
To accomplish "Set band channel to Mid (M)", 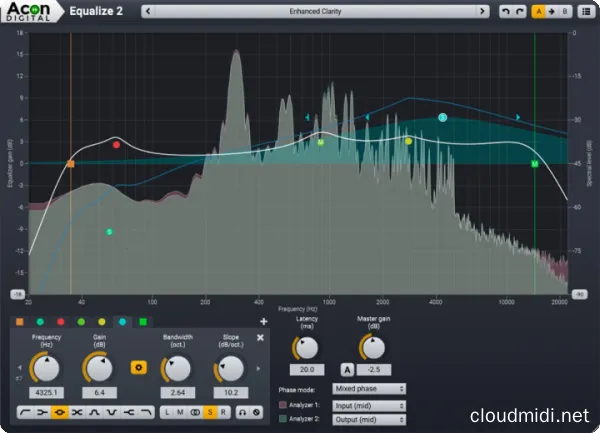I will click(181, 412).
